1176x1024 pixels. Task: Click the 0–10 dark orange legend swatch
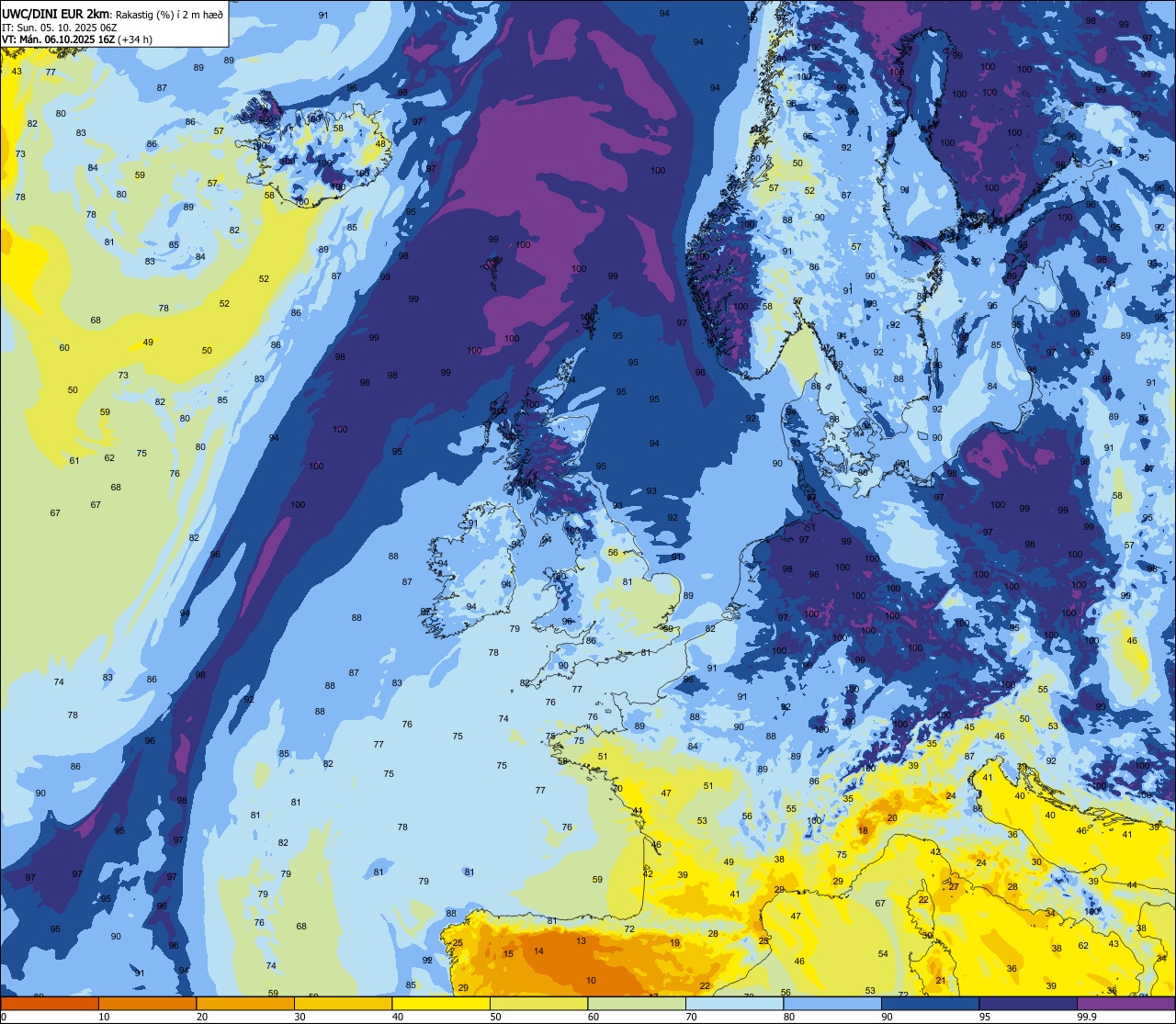pos(50,1003)
